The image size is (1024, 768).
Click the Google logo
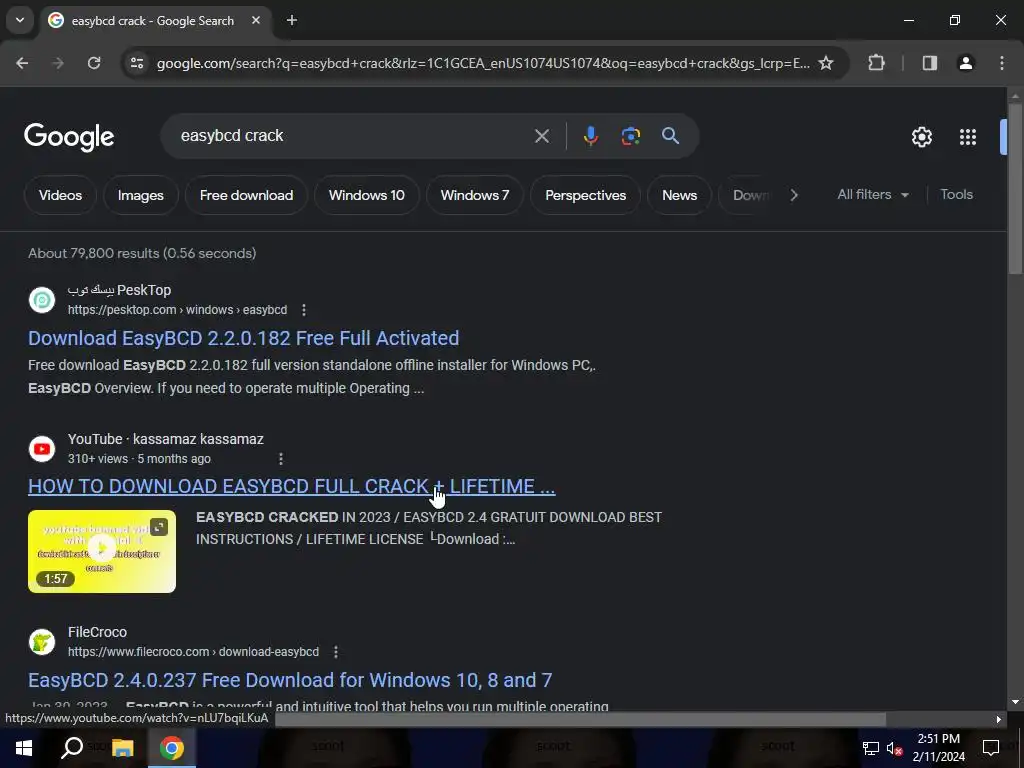69,137
